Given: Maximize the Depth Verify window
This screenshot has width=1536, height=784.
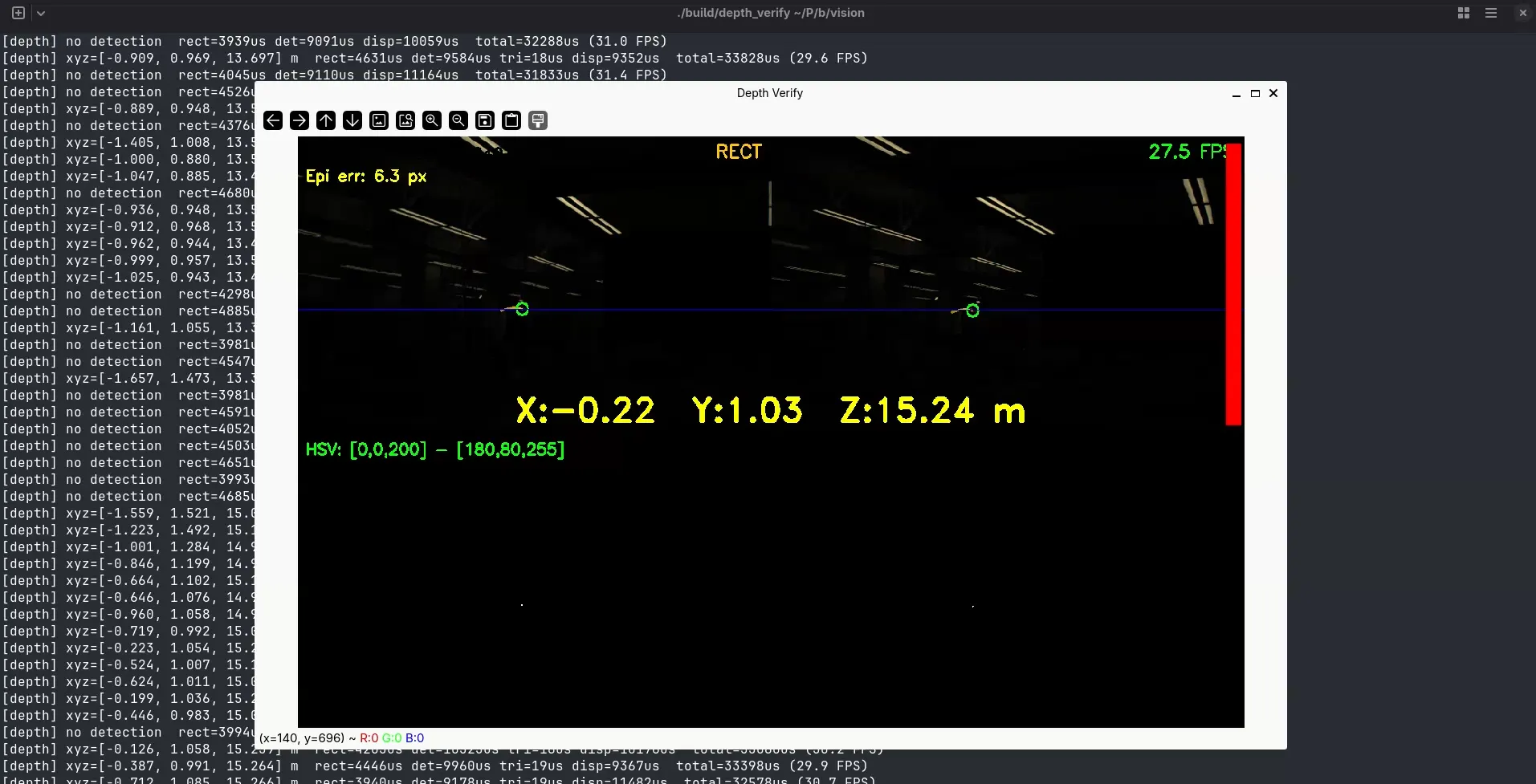Looking at the screenshot, I should 1256,94.
